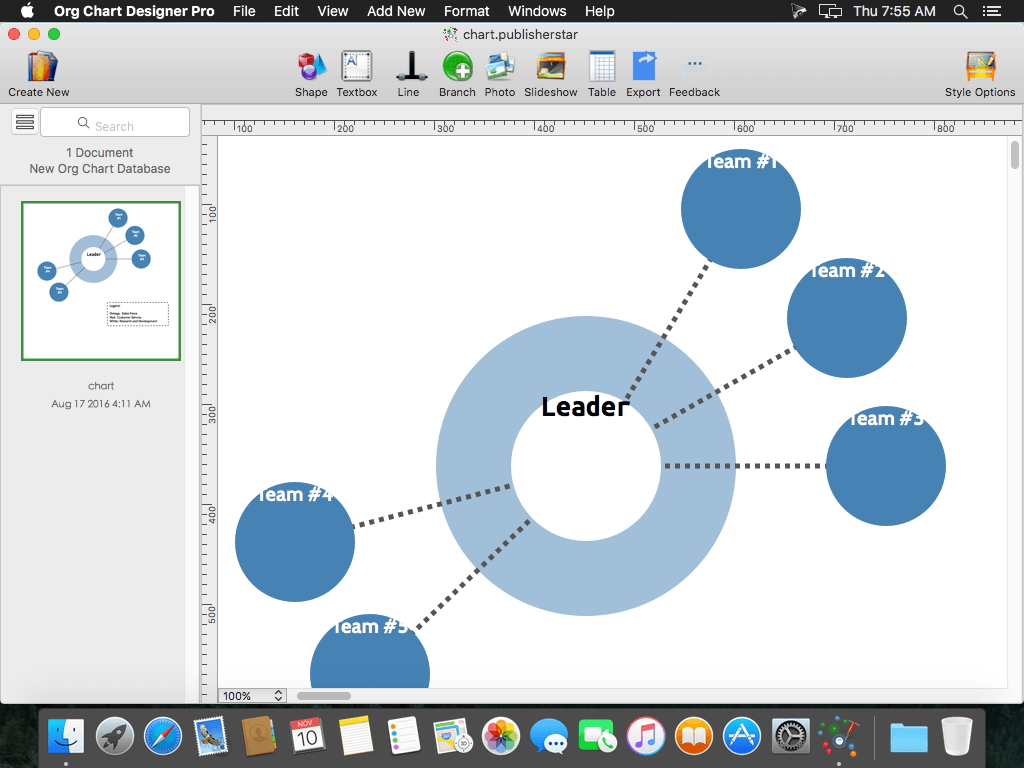This screenshot has height=768, width=1024.
Task: Add a Textbox from toolbar
Action: (x=357, y=67)
